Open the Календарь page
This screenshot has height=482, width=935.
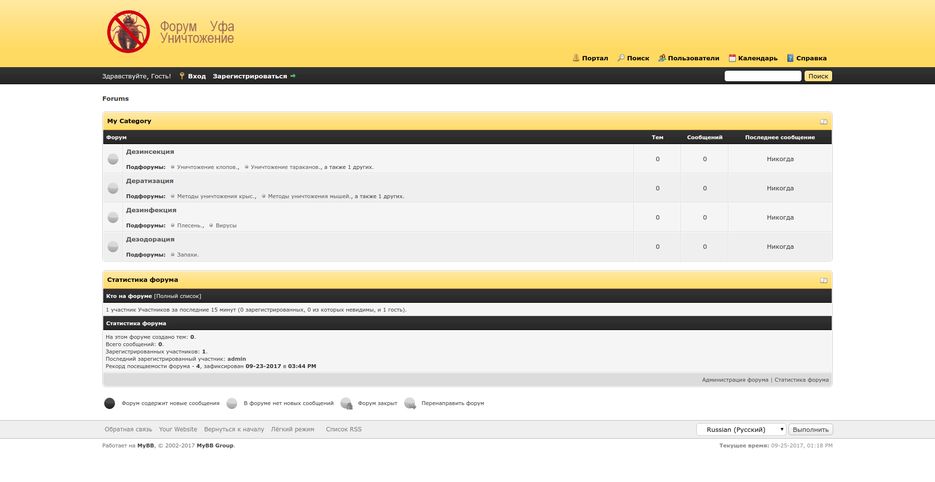(758, 58)
